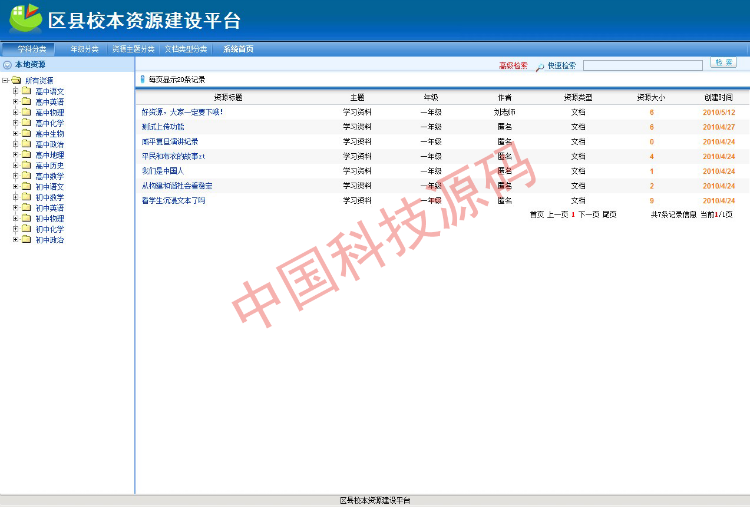Click the folder icon of 初中语文
The width and height of the screenshot is (750, 507).
click(x=27, y=186)
